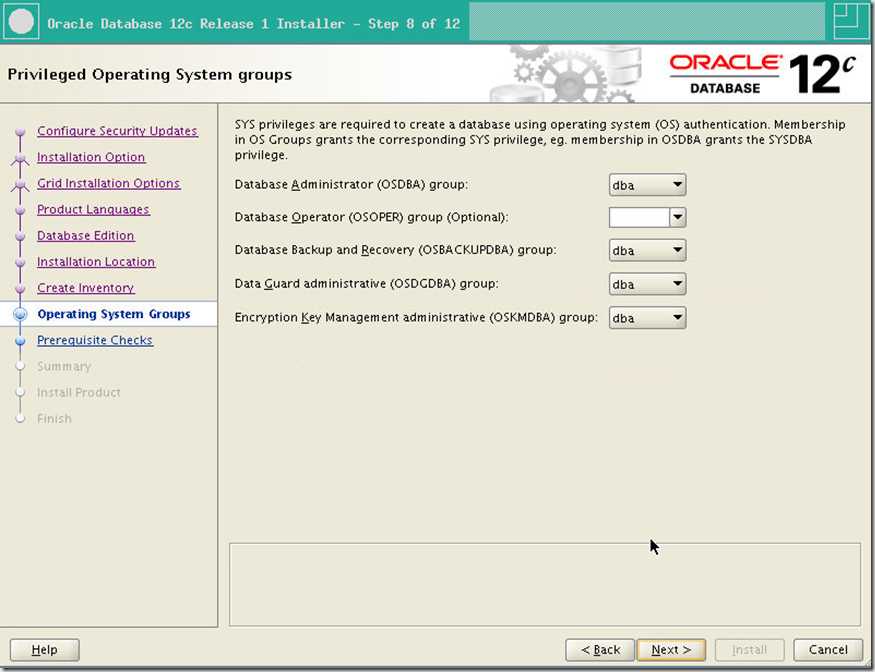875x672 pixels.
Task: Click the step bullet beside Installation Option
Action: [21, 157]
